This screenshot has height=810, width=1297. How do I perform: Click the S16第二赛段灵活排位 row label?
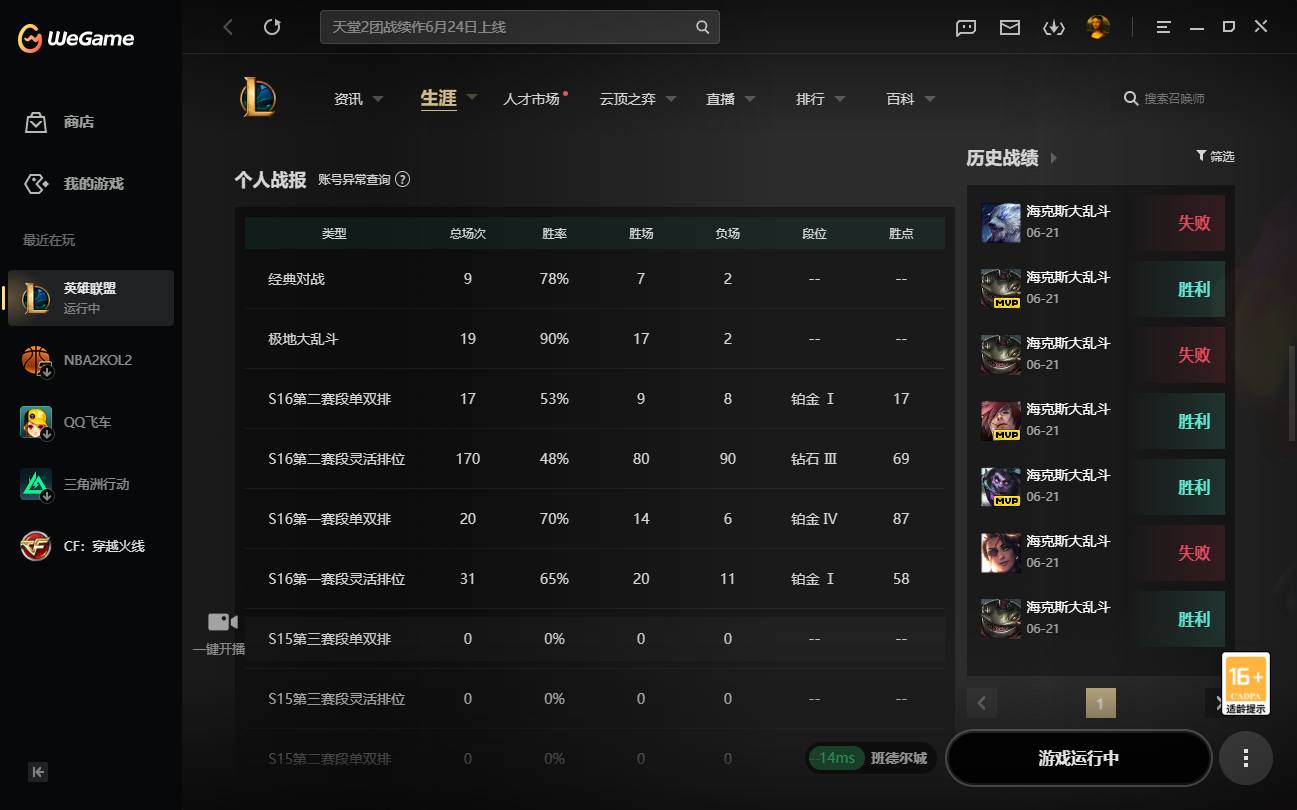point(337,459)
